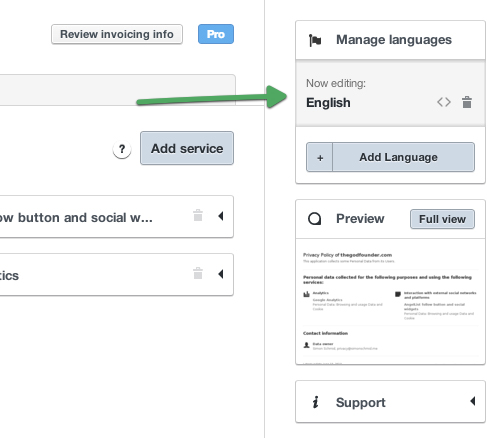Open embed code icon for English

coord(444,102)
